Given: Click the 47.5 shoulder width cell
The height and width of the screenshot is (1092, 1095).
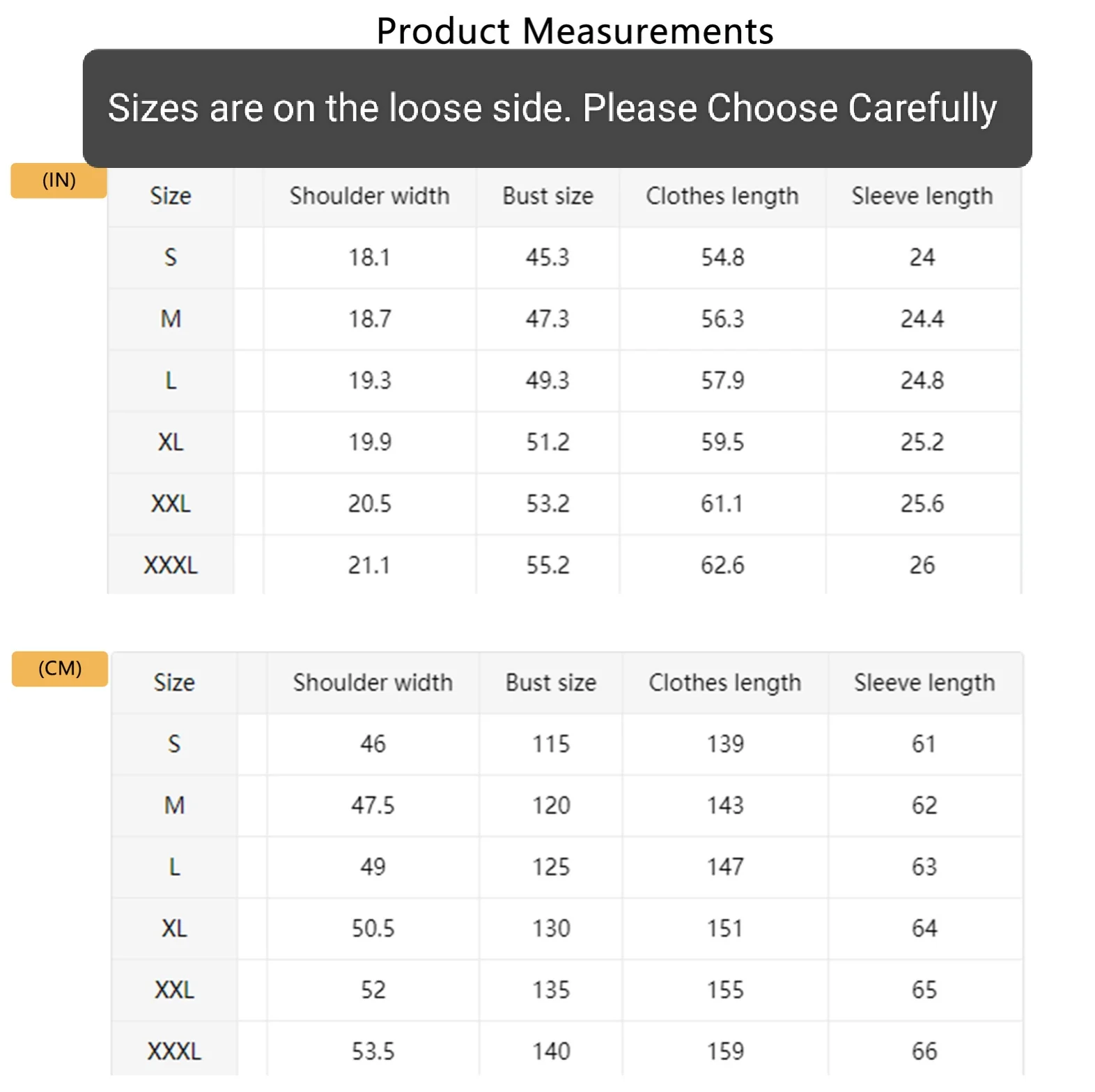Looking at the screenshot, I should [x=373, y=806].
